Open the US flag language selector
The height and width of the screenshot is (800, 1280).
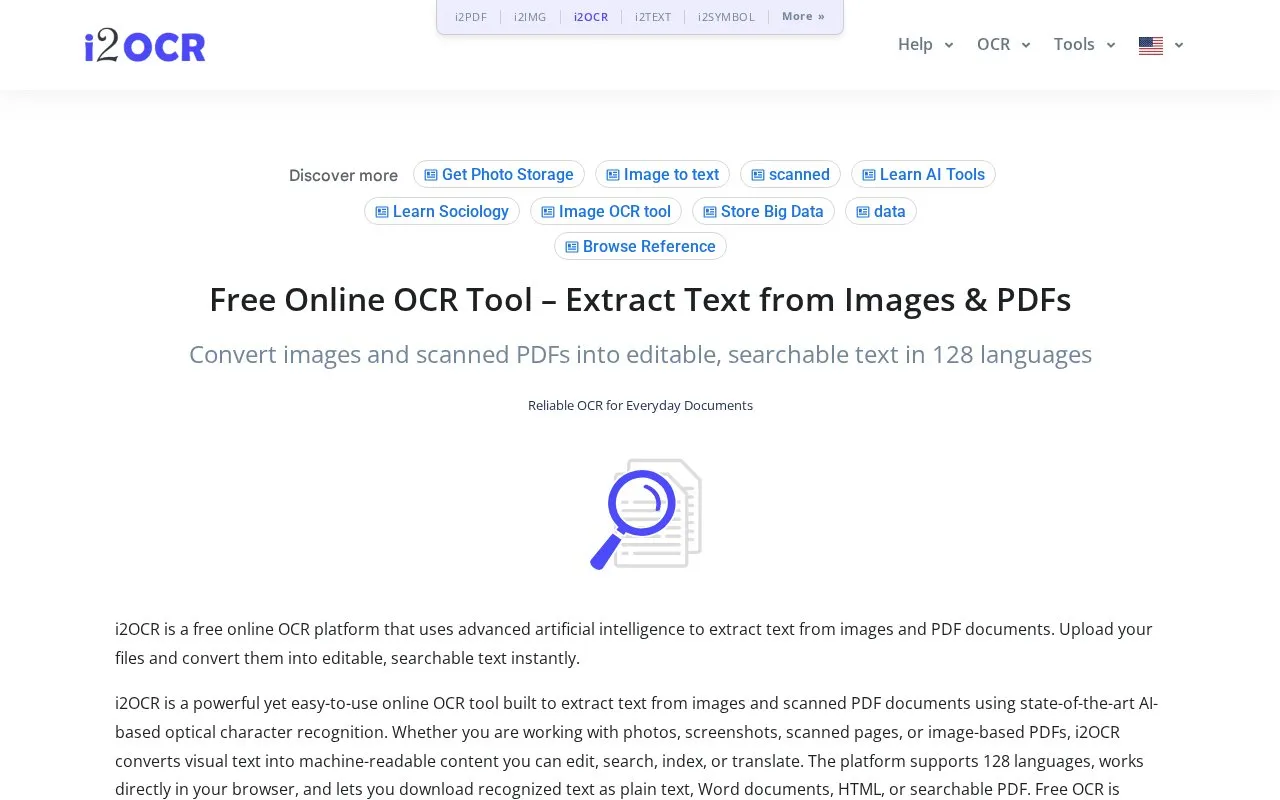pyautogui.click(x=1151, y=45)
